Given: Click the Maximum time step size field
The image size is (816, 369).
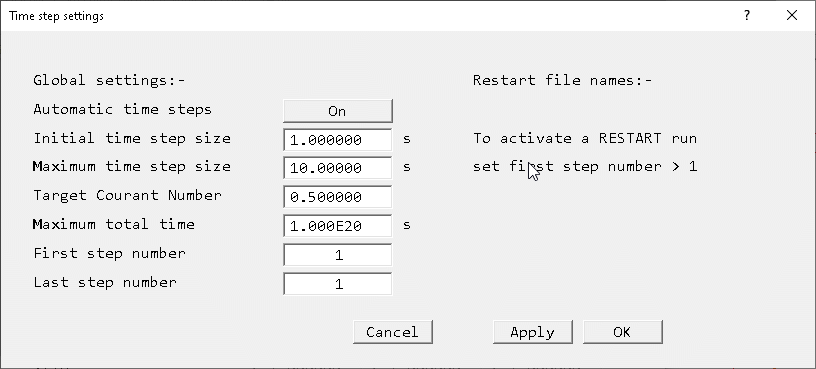Looking at the screenshot, I should 338,168.
